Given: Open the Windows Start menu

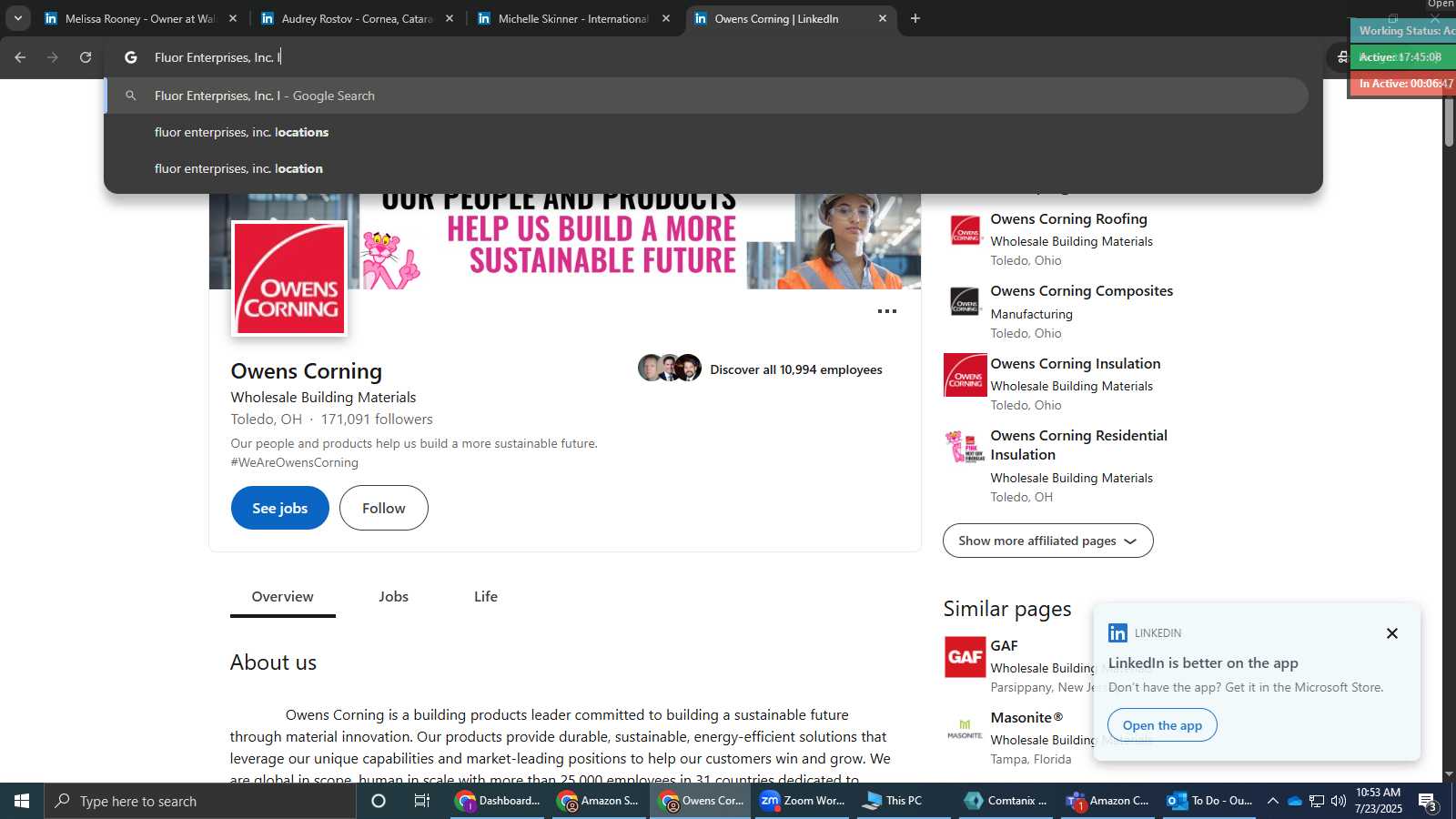Looking at the screenshot, I should (22, 801).
